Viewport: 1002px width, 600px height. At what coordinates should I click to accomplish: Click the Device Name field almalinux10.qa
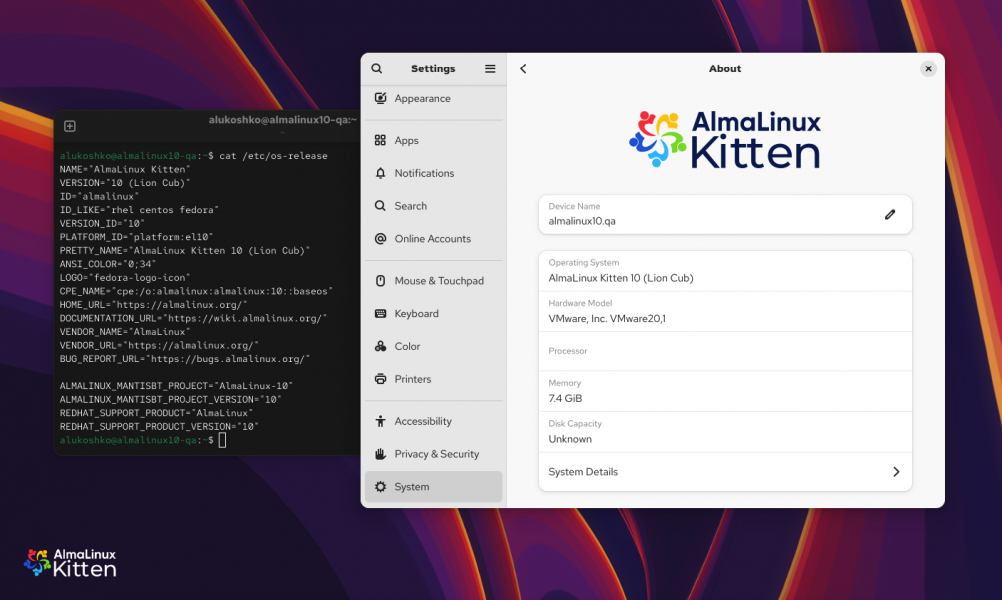[725, 215]
